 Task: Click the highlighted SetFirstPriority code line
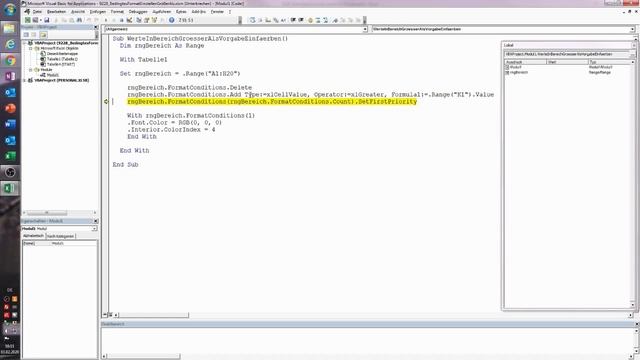point(272,101)
